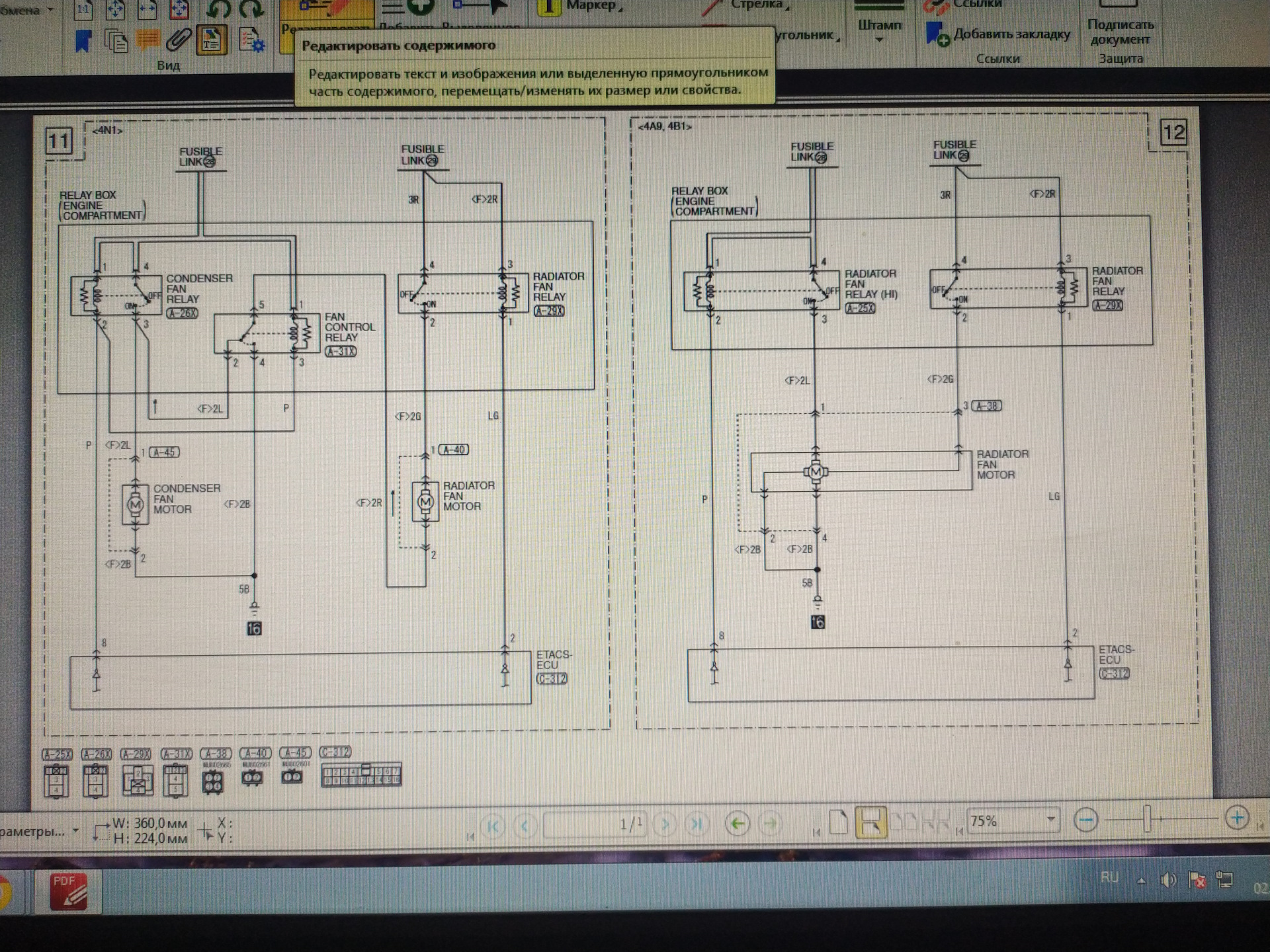Click the fit width page icon

point(148,9)
